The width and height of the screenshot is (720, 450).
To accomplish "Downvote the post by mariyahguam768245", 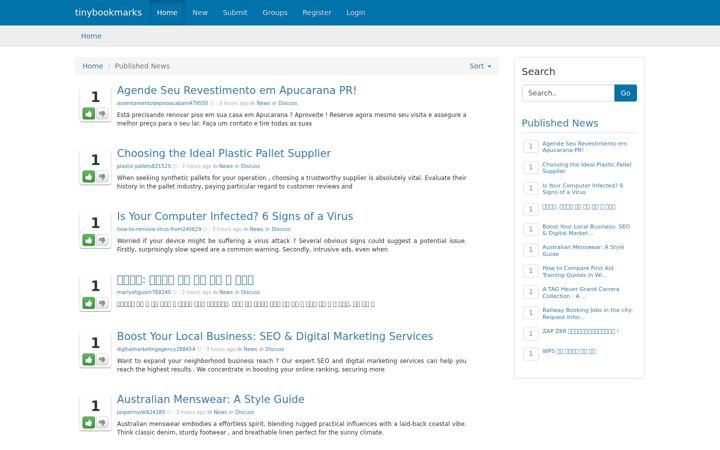I will (x=102, y=303).
